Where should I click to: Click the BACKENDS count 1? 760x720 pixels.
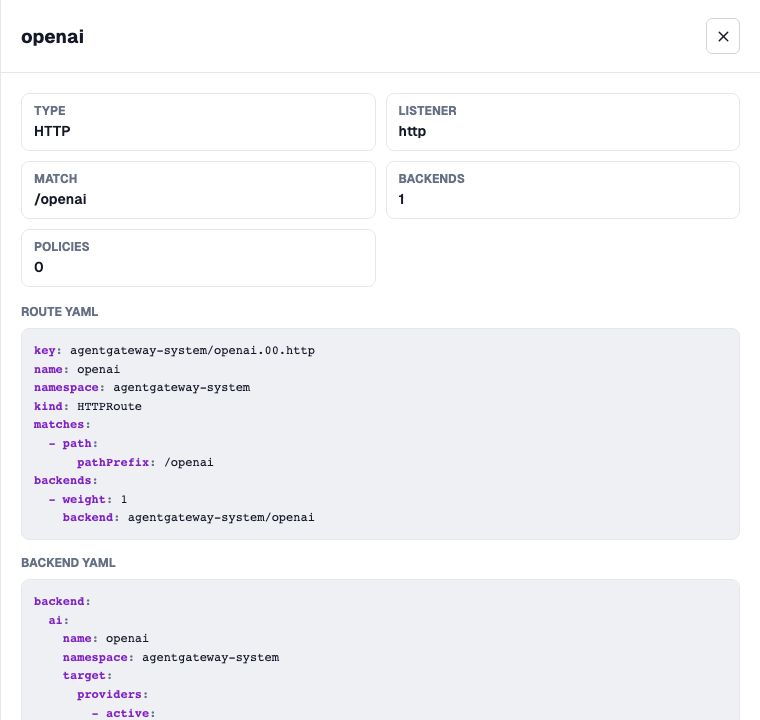pyautogui.click(x=401, y=199)
